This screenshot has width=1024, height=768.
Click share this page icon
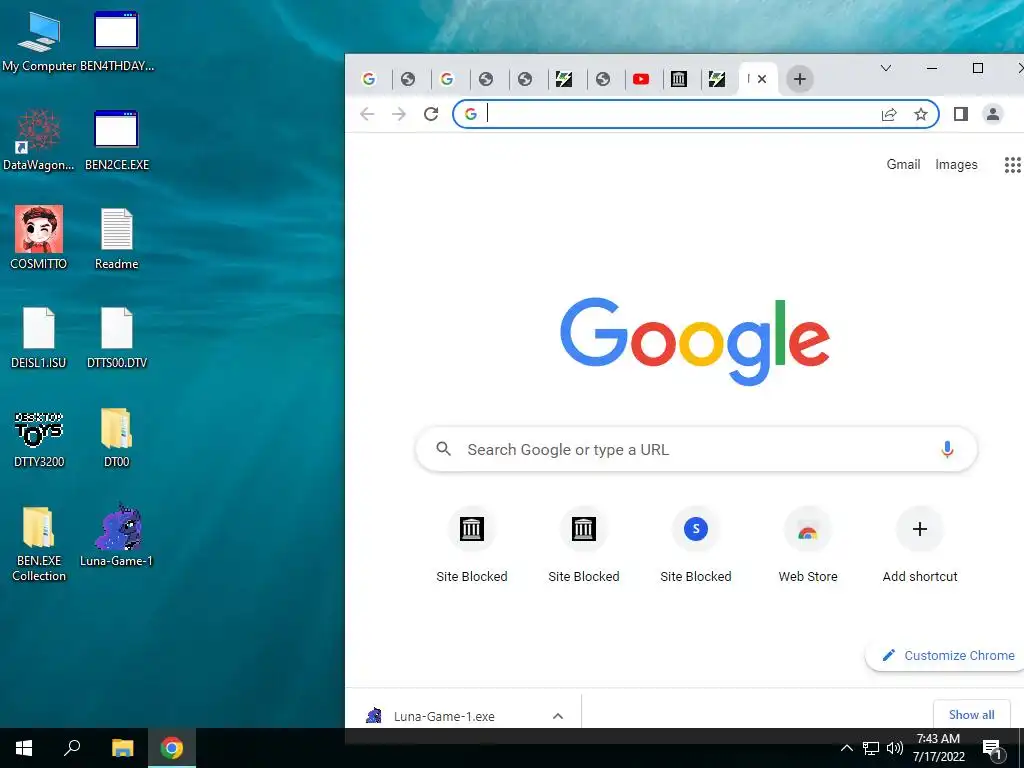889,114
